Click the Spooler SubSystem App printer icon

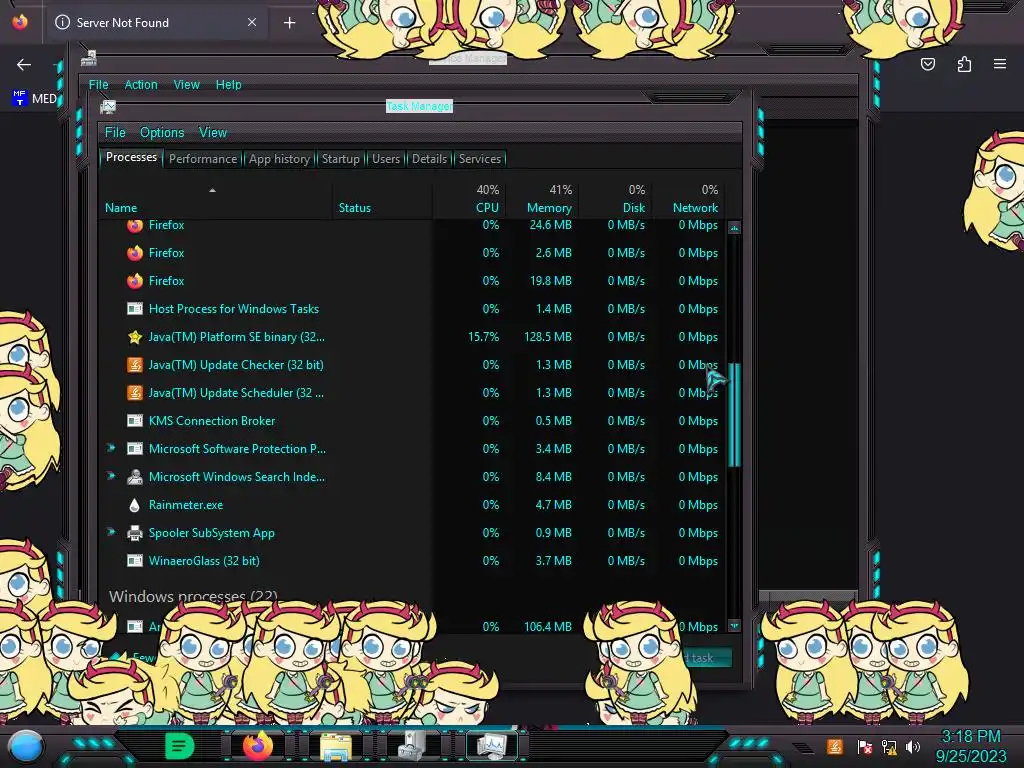(x=135, y=533)
